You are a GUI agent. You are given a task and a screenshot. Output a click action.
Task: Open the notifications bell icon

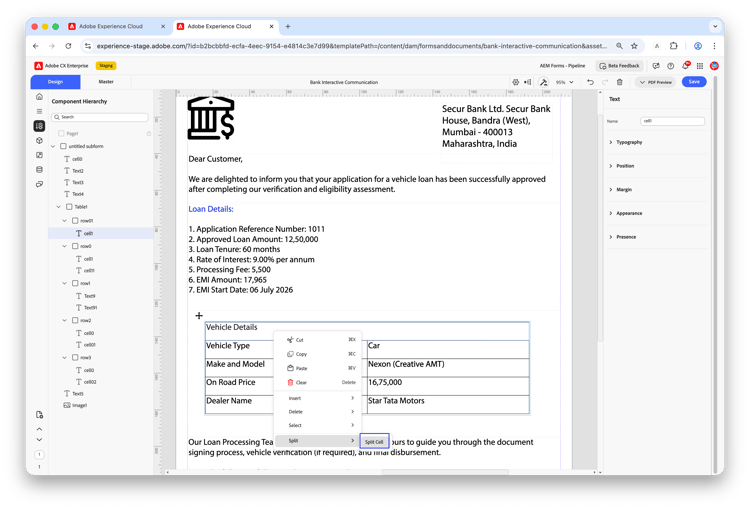pyautogui.click(x=685, y=66)
